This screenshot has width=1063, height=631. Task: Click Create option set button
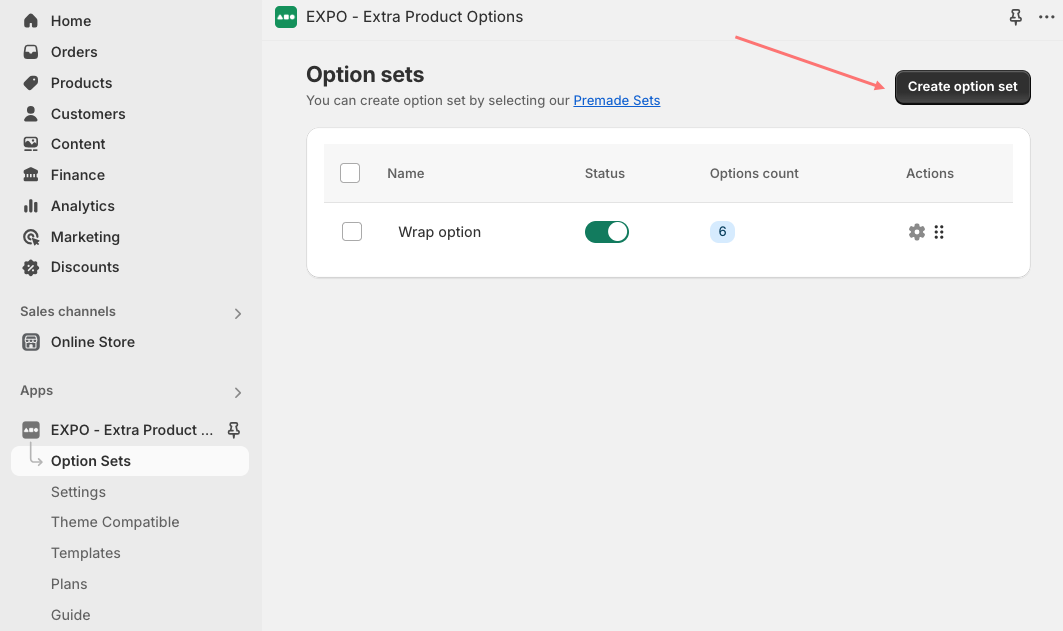pos(963,87)
